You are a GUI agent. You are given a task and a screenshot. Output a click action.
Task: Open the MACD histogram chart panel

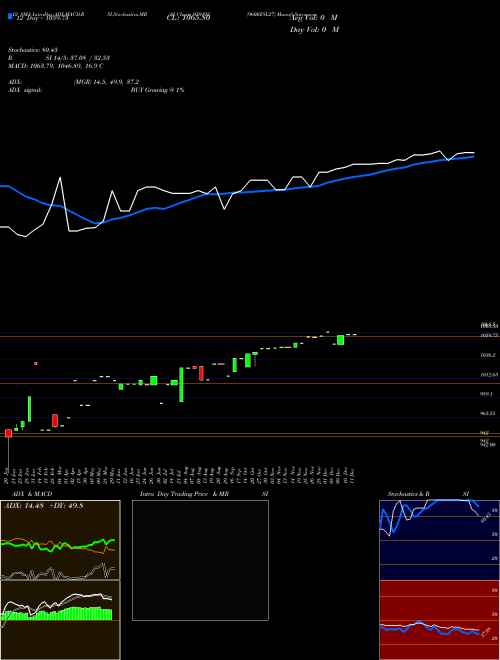point(60,620)
